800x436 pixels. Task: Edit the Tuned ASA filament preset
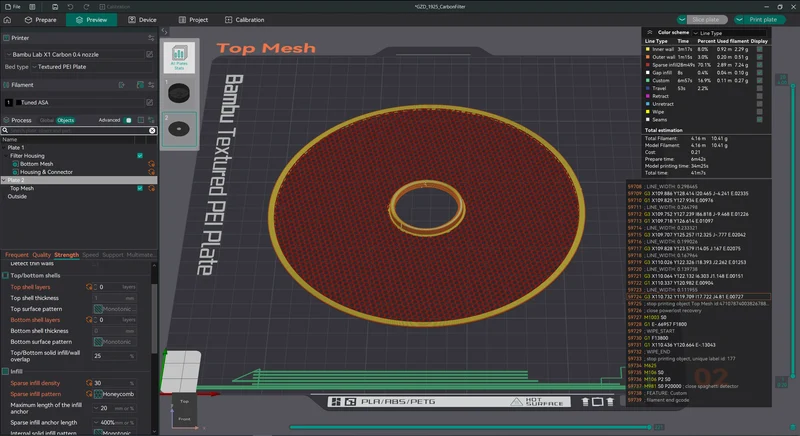click(149, 102)
